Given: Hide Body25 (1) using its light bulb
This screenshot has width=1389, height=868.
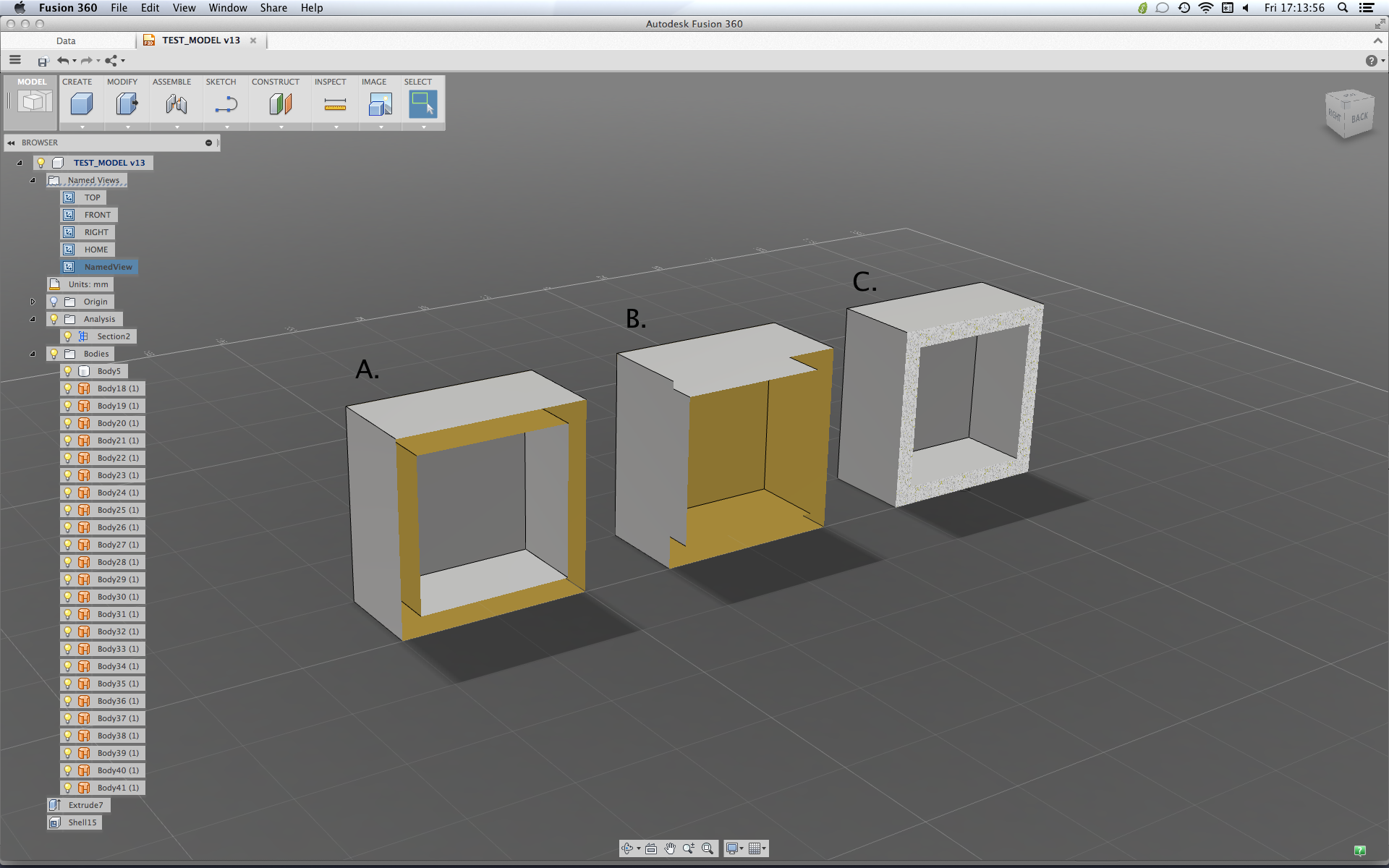Looking at the screenshot, I should tap(68, 510).
